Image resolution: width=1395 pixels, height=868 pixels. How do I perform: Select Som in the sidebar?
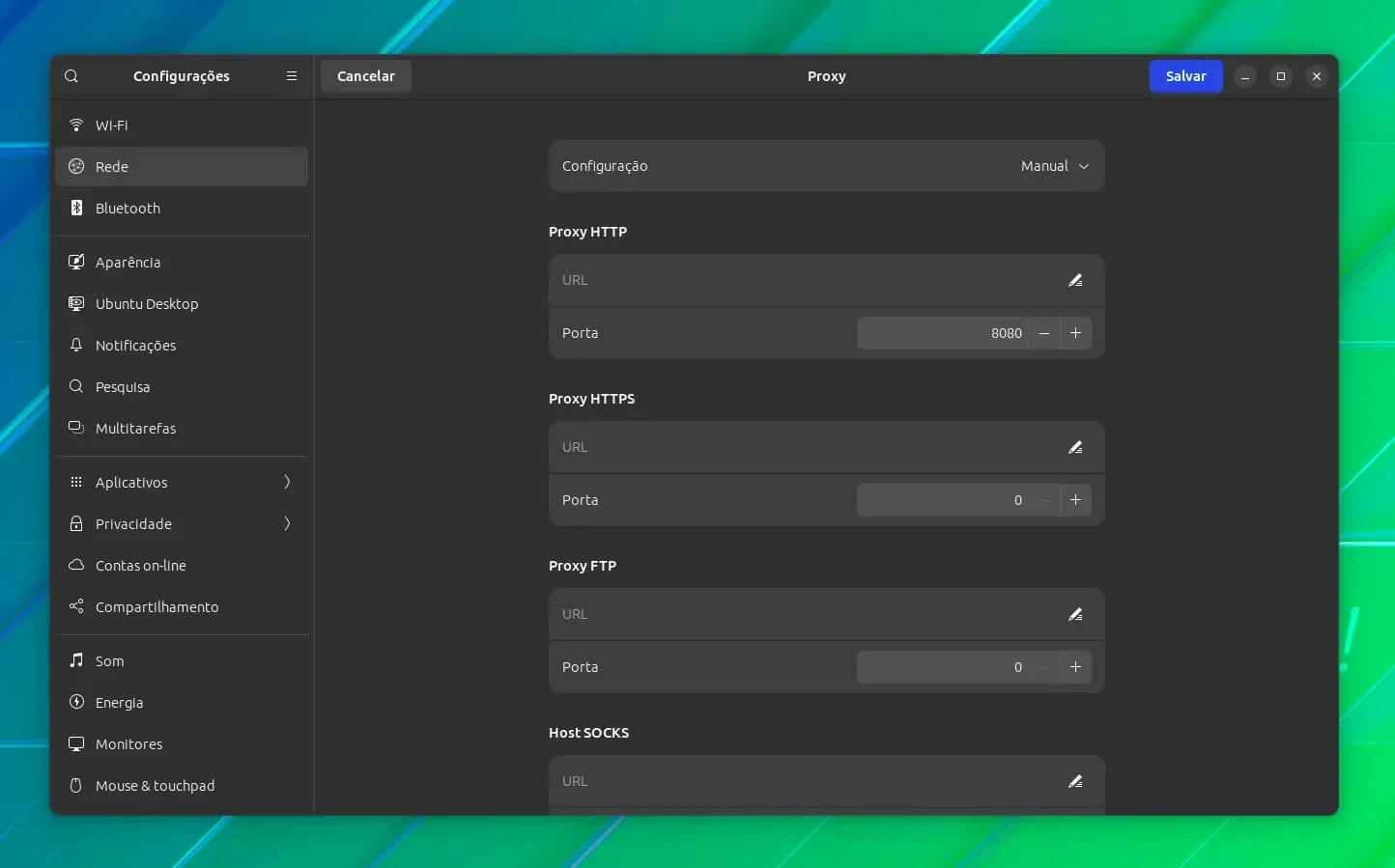tap(182, 661)
